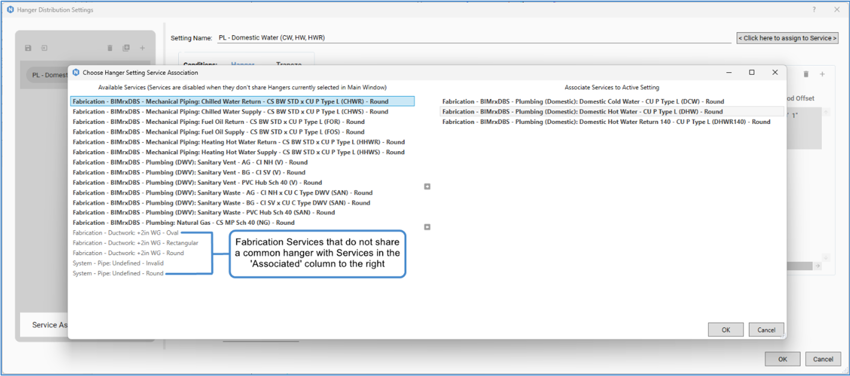Select Heating Hot Water Return (HHWR) service row
Viewport: 850px width, 376px height.
[x=242, y=142]
